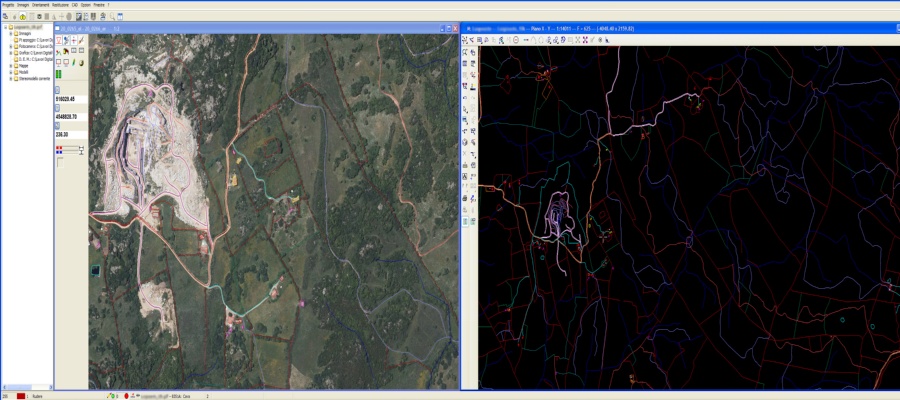Viewport: 900px width, 400px height.
Task: Click the yellow warning triangle toolbar icon
Action: point(22,16)
